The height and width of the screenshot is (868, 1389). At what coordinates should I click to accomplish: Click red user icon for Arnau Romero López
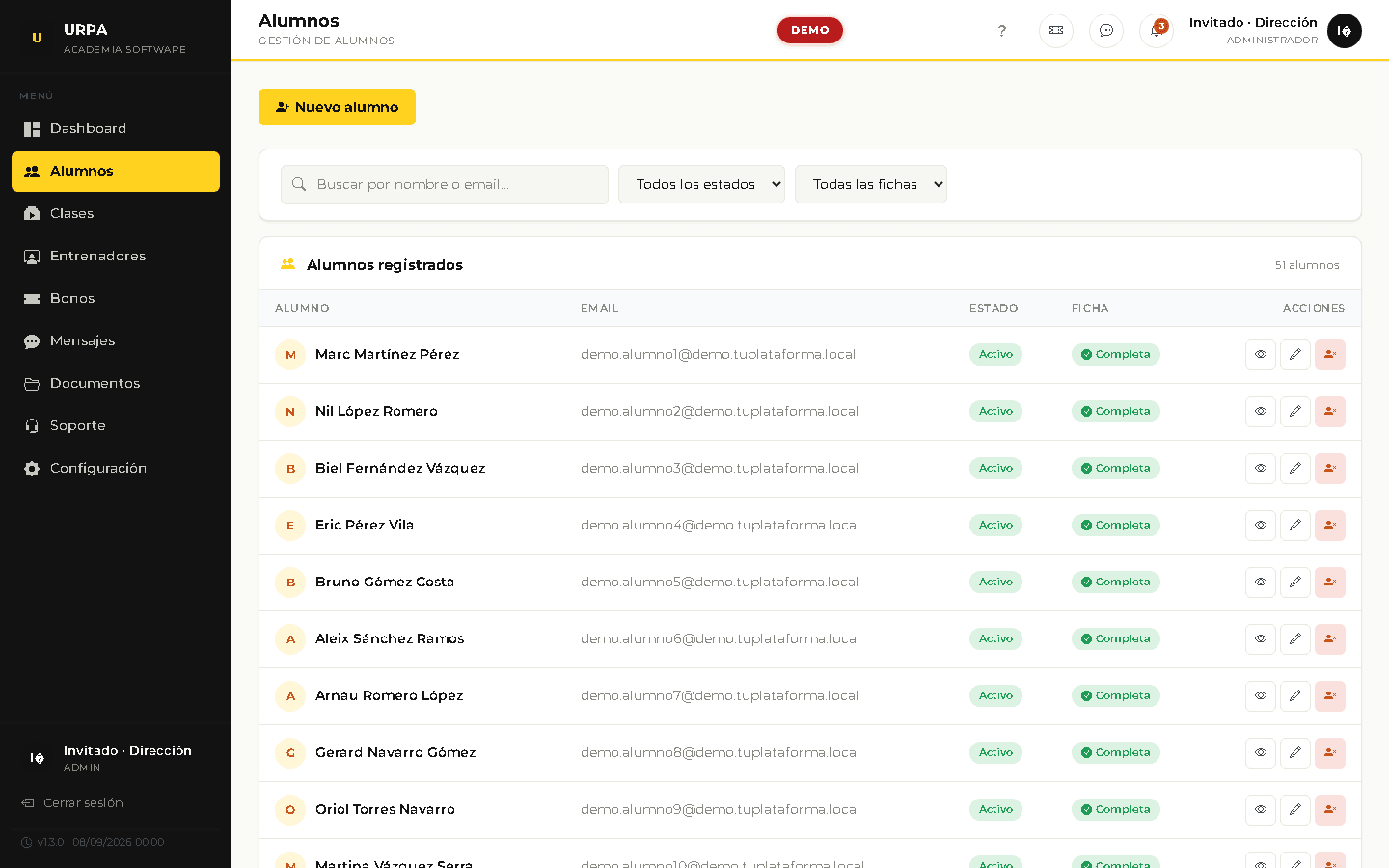(1330, 696)
